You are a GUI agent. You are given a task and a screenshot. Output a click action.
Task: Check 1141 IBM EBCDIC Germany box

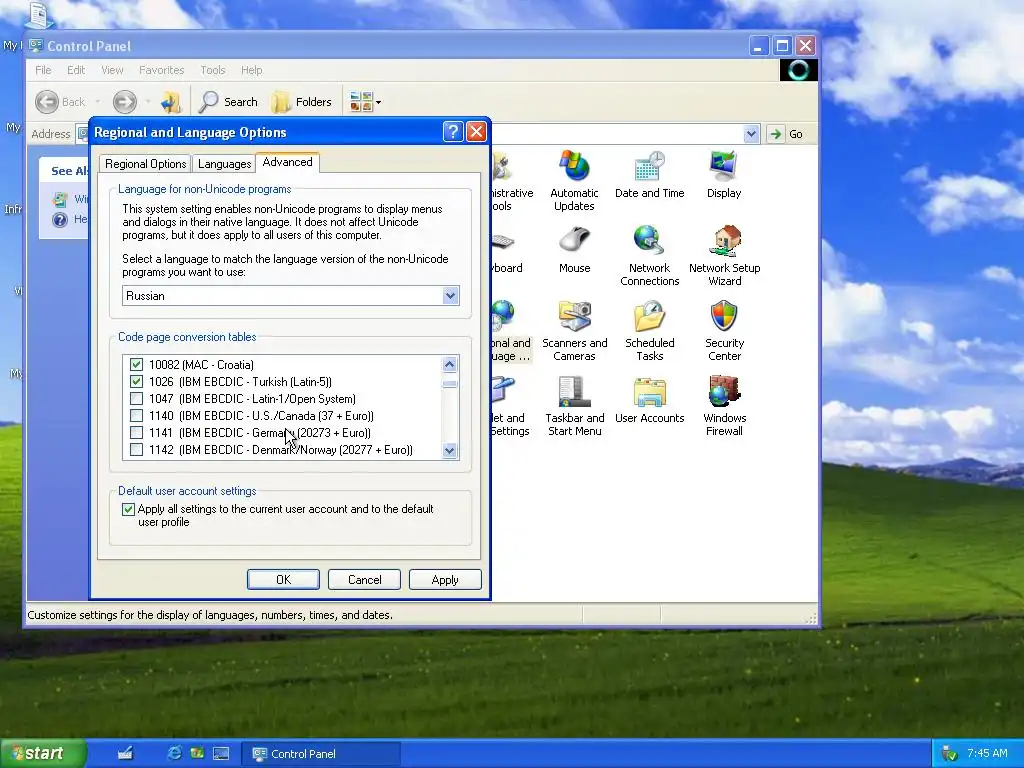tap(136, 432)
